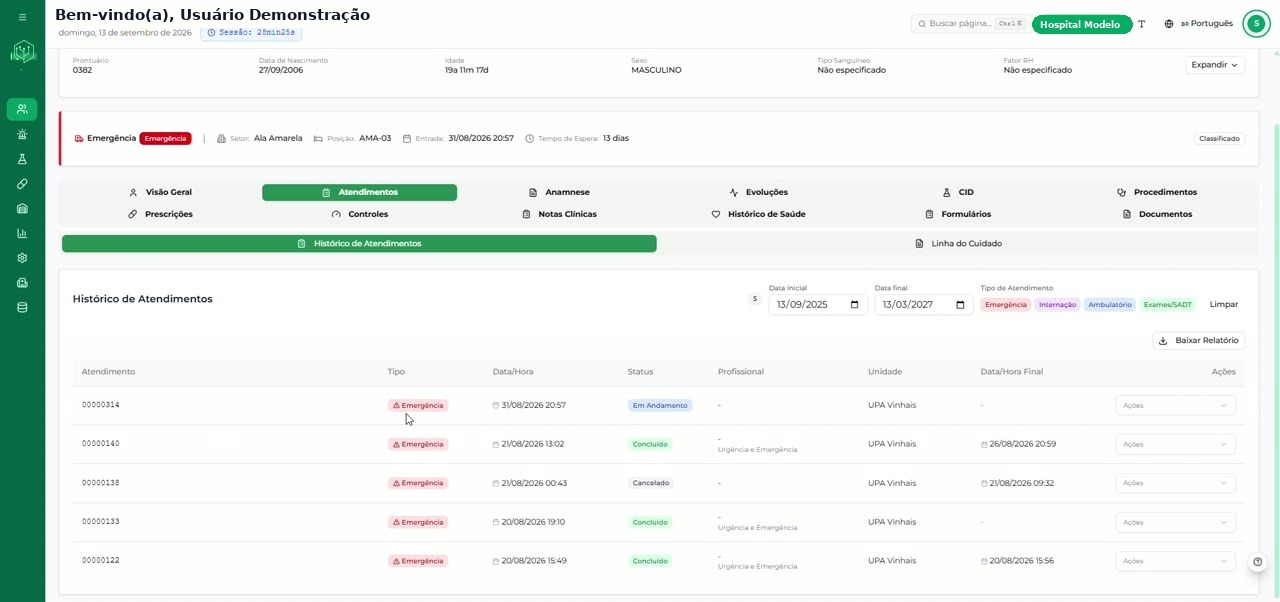The height and width of the screenshot is (602, 1280).
Task: Click the Classificado status badge
Action: pos(1219,139)
